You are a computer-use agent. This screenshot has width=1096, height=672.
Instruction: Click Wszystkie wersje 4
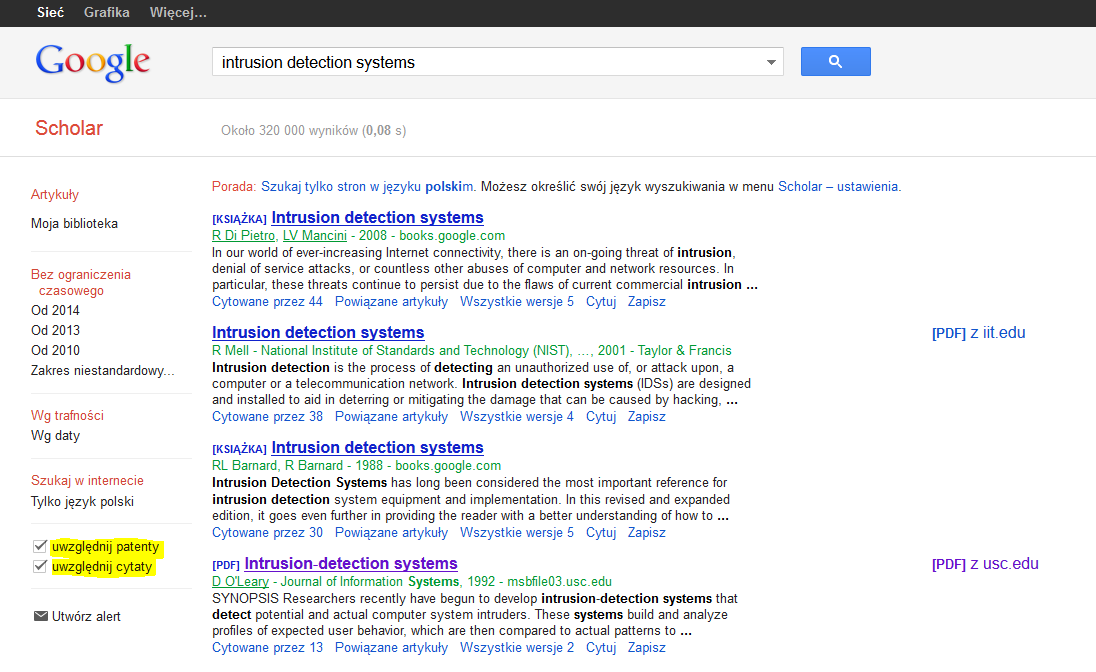point(517,416)
